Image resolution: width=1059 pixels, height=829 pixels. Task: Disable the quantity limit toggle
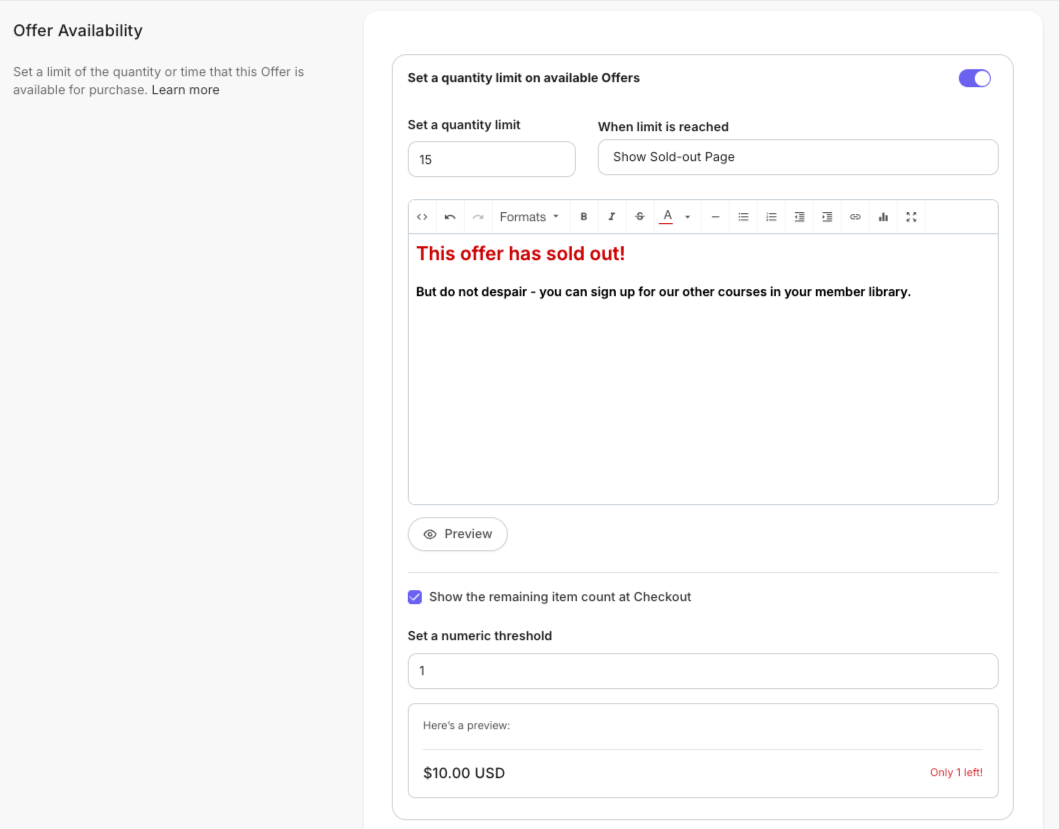coord(975,78)
